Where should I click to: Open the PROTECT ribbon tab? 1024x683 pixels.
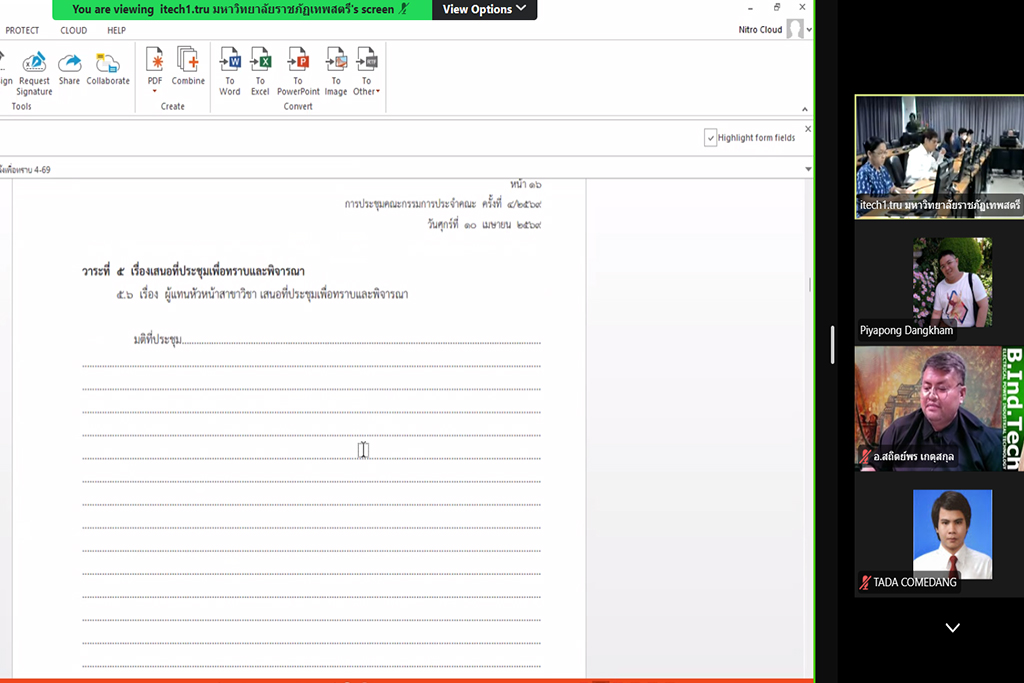coord(22,31)
